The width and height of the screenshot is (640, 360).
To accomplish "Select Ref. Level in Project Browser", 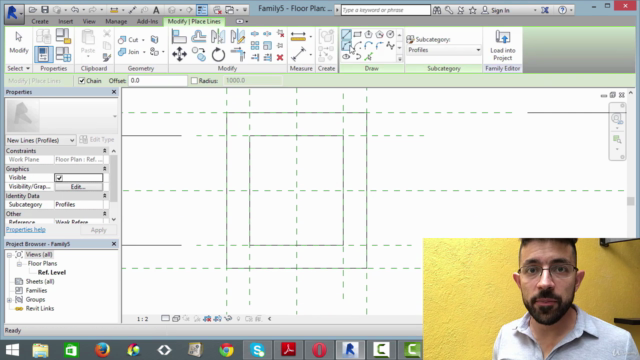I will [52, 273].
